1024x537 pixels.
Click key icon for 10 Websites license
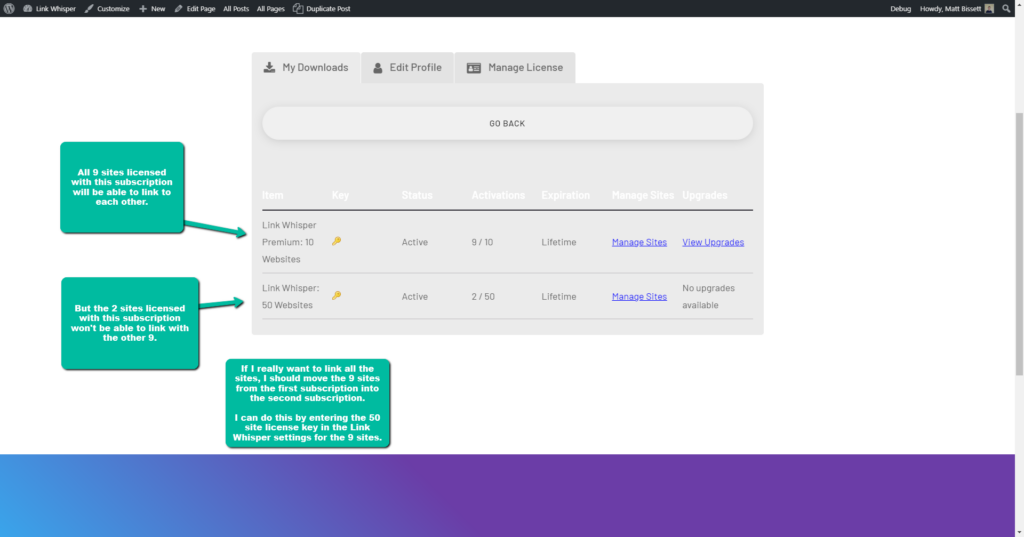(x=336, y=241)
